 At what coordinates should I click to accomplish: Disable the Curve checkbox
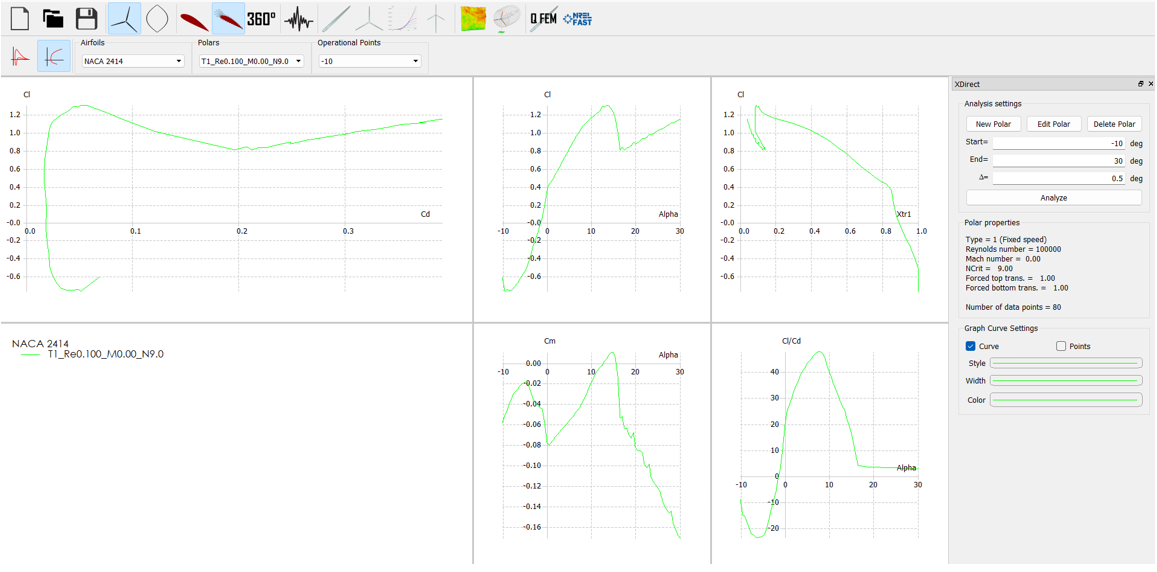click(970, 346)
